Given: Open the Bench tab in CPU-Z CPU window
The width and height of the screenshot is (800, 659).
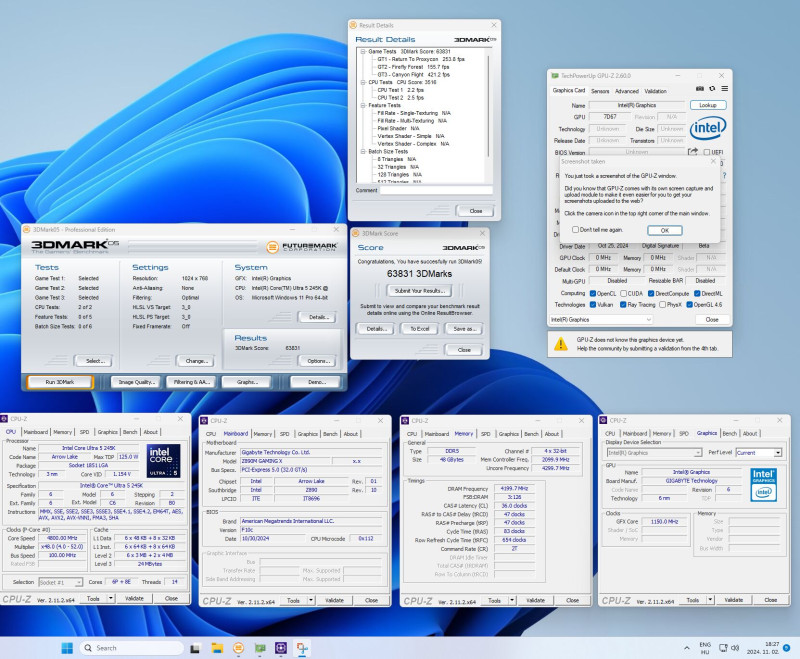Looking at the screenshot, I should point(130,432).
